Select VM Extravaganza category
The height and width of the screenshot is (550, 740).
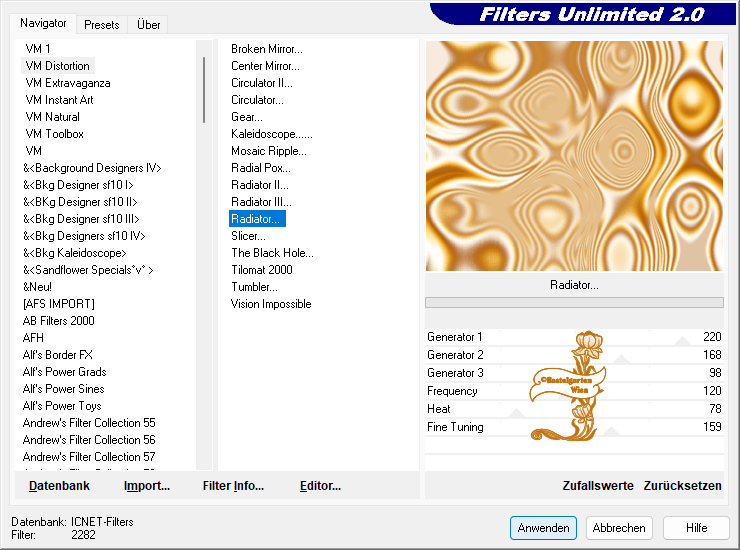68,83
